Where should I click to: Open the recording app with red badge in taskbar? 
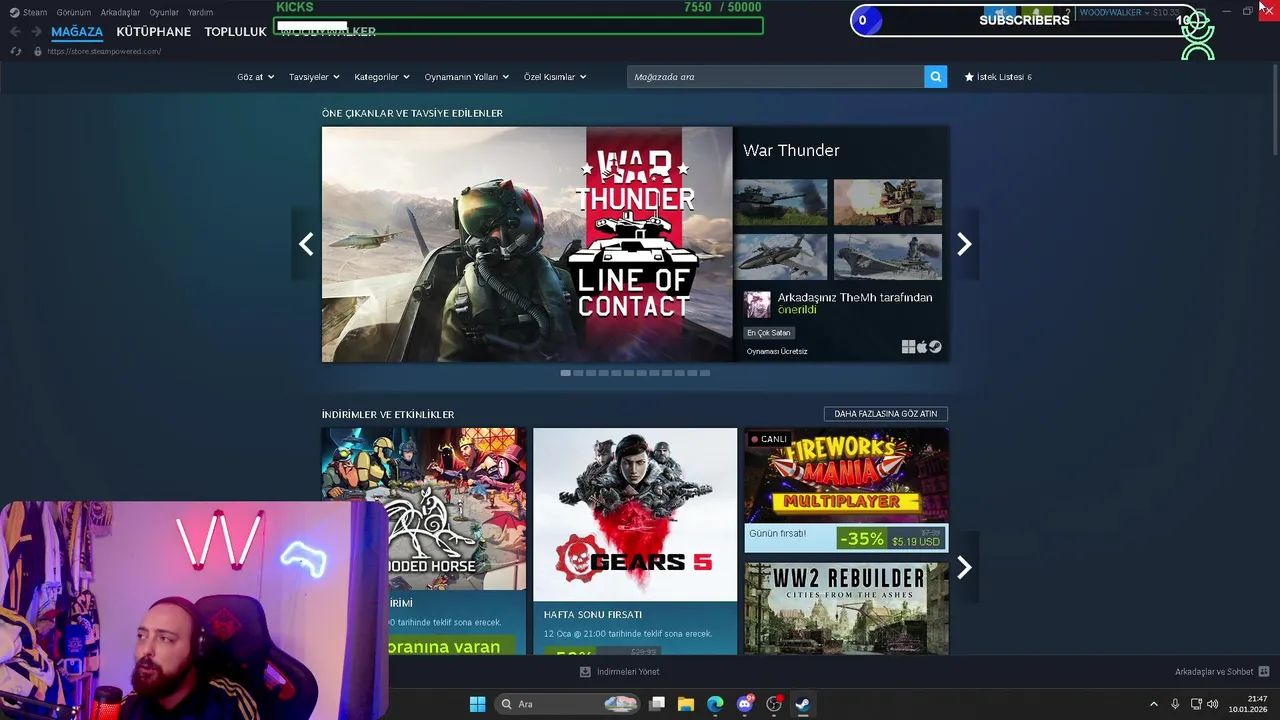tap(773, 704)
